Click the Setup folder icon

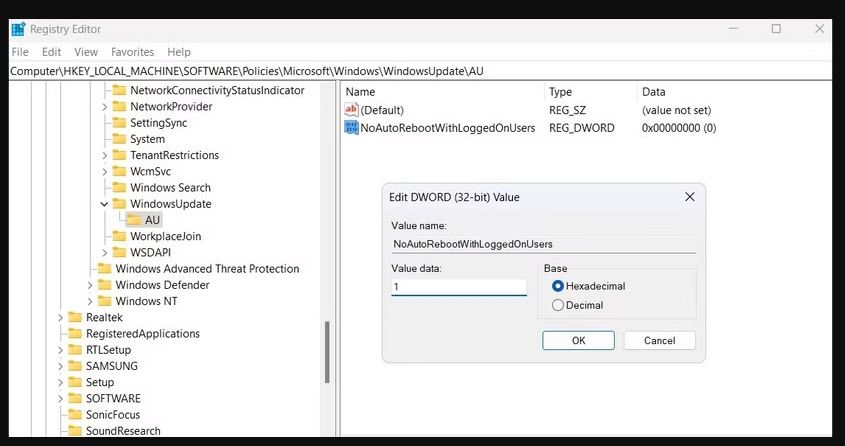(75, 382)
